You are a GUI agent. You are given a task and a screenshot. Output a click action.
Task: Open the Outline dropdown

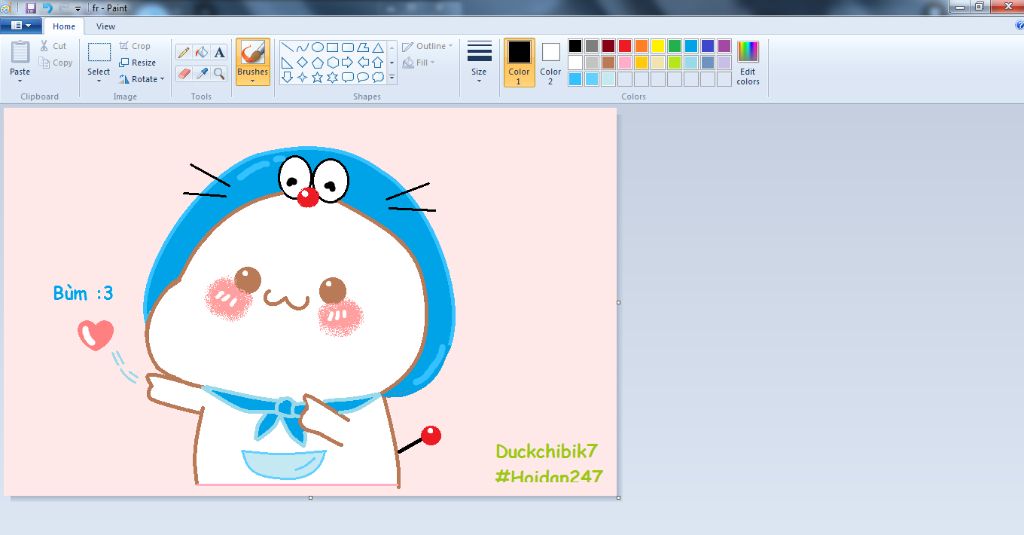pyautogui.click(x=427, y=46)
